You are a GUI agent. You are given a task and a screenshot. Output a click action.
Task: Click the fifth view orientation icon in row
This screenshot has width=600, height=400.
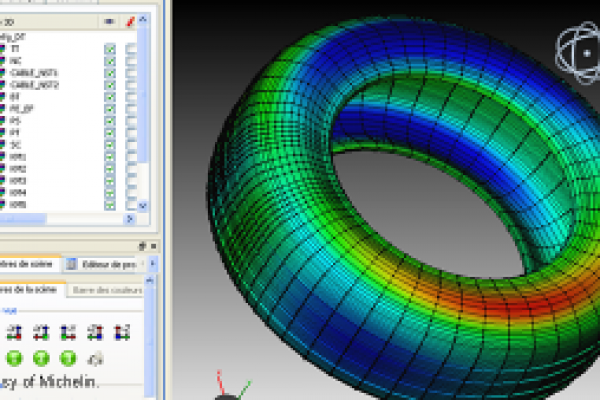(x=122, y=331)
